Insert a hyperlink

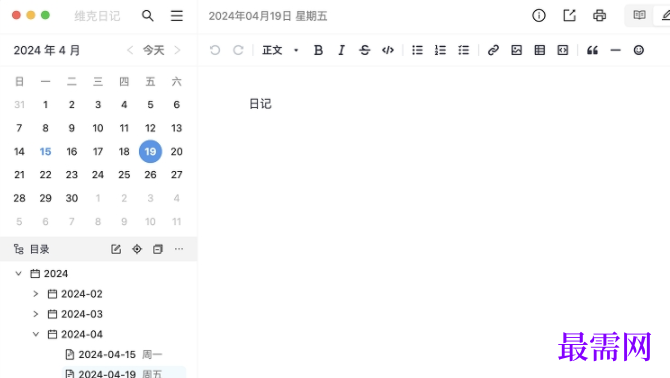pos(493,50)
